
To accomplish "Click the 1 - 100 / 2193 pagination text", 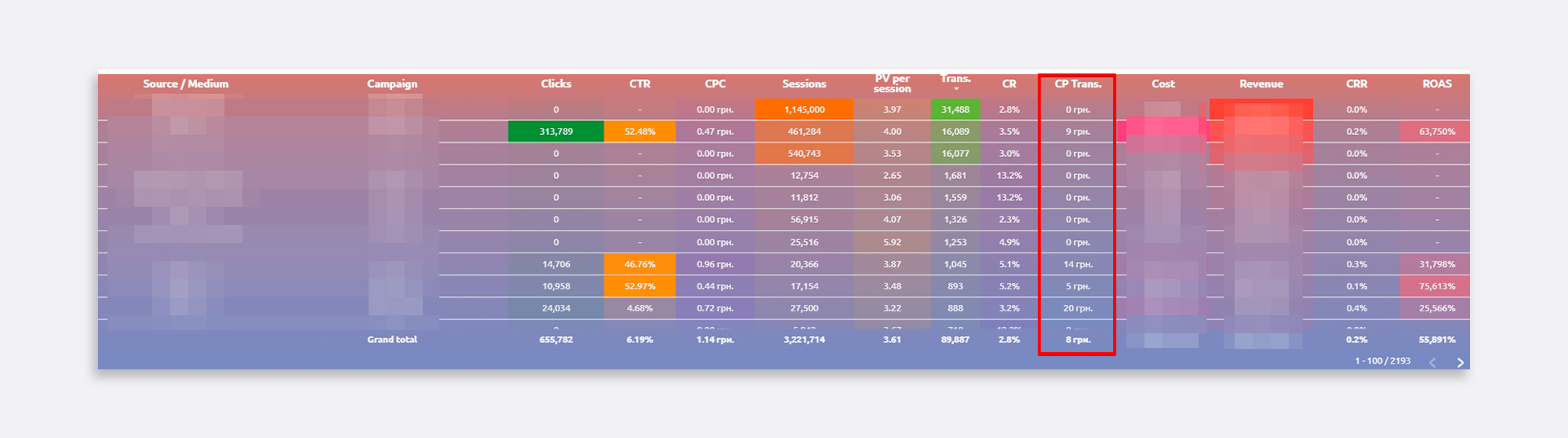I will click(x=1382, y=361).
